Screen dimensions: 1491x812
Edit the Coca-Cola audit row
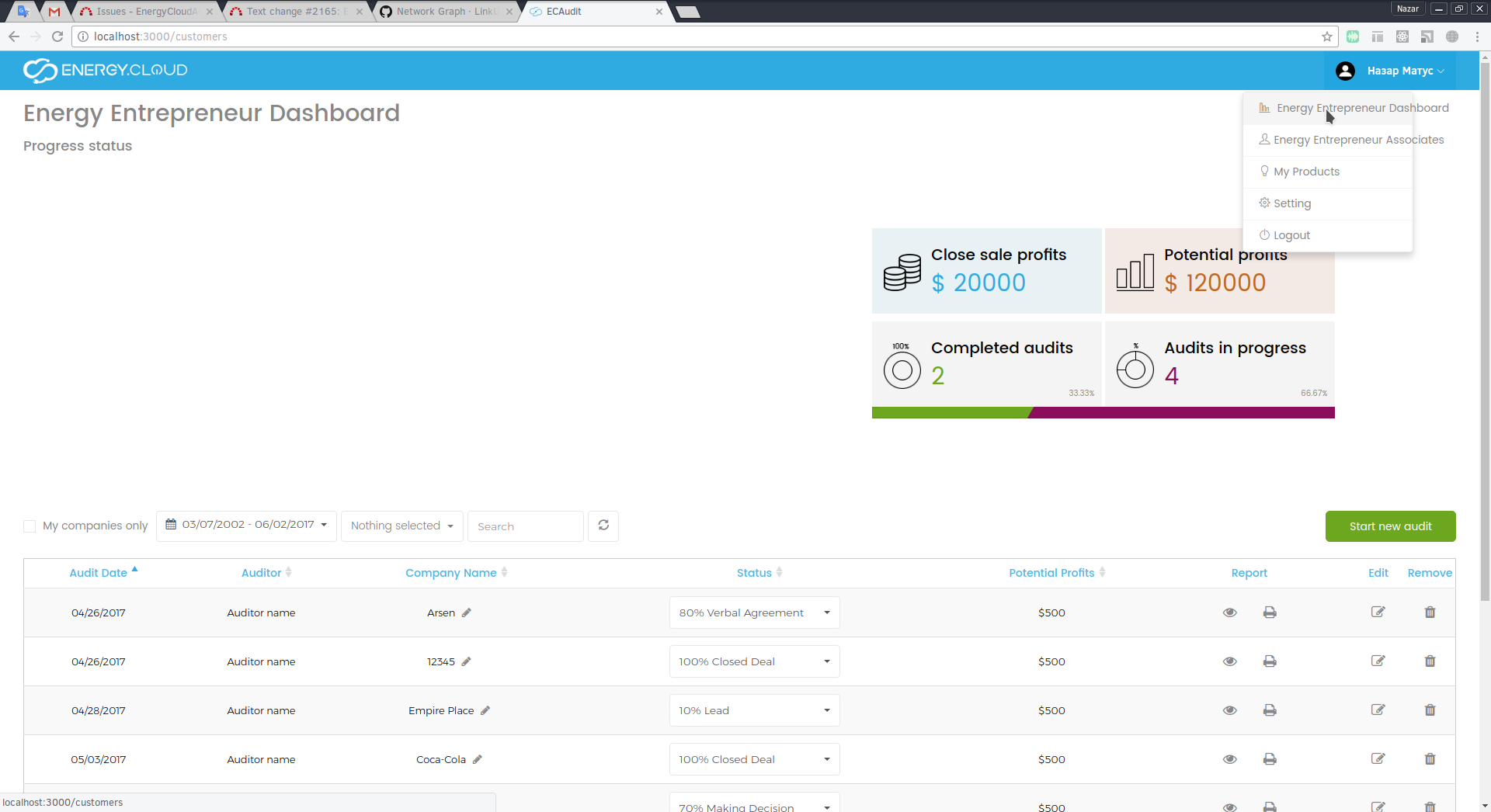pyautogui.click(x=1378, y=758)
